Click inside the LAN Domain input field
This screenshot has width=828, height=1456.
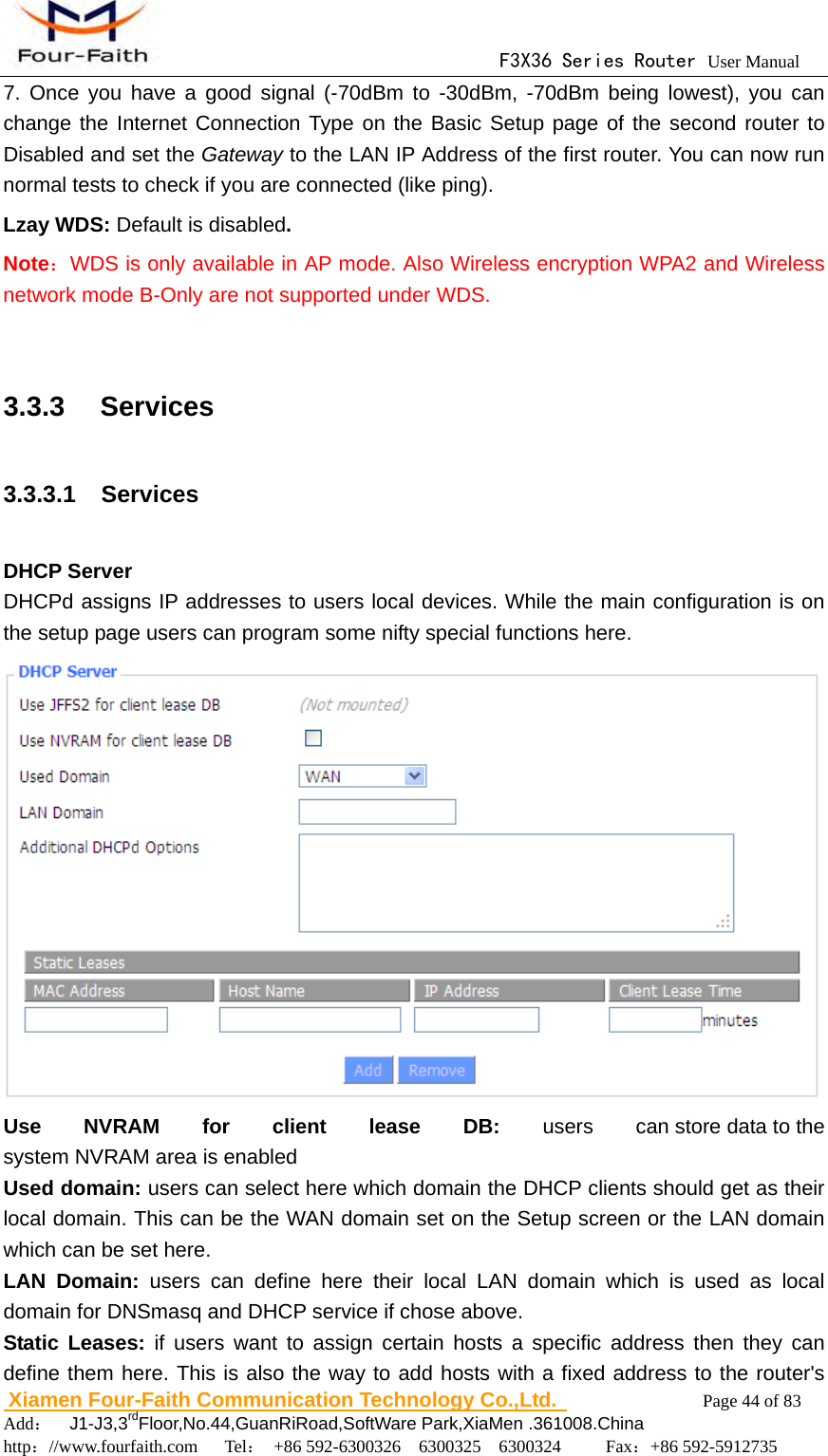[x=376, y=811]
